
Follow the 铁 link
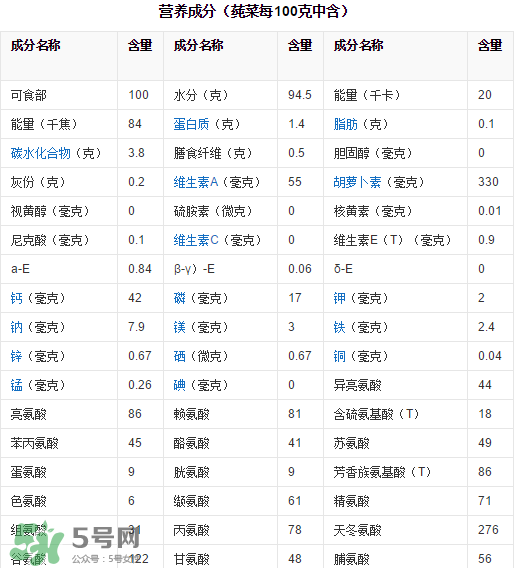point(339,327)
